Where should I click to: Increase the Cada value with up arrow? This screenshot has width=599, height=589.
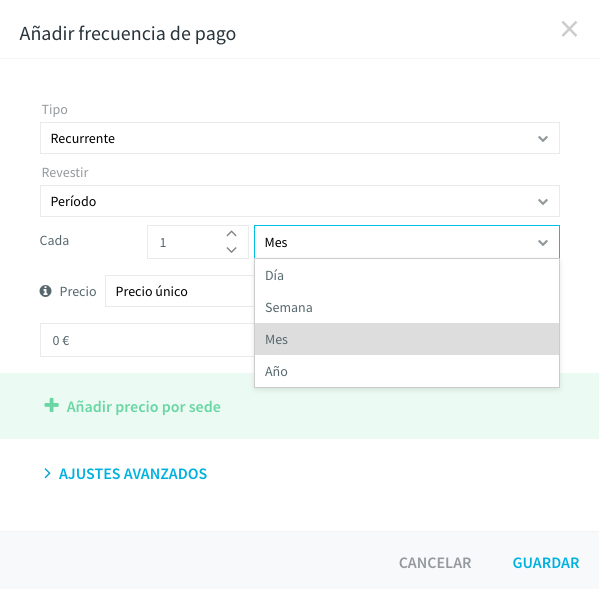[232, 234]
